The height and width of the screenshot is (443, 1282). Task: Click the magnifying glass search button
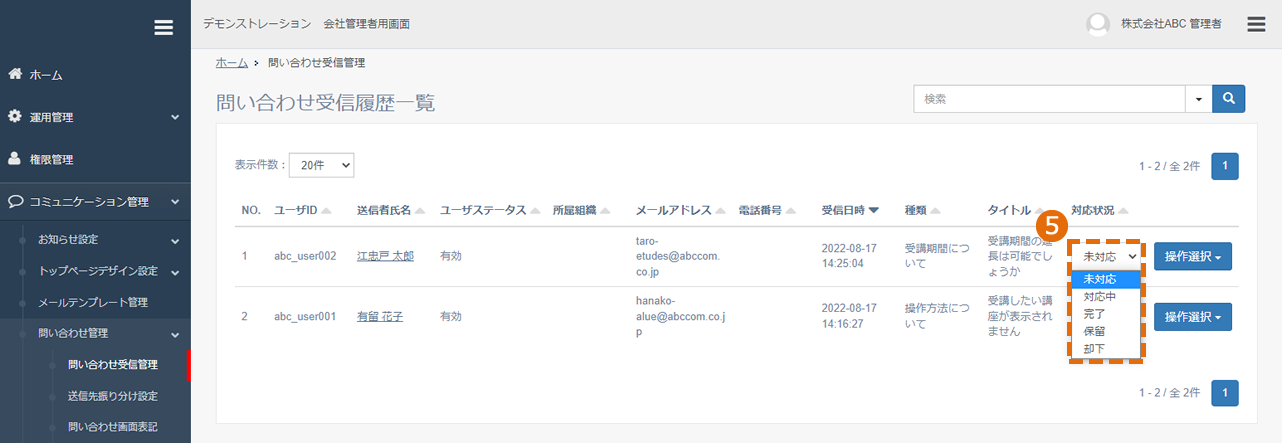(1228, 99)
